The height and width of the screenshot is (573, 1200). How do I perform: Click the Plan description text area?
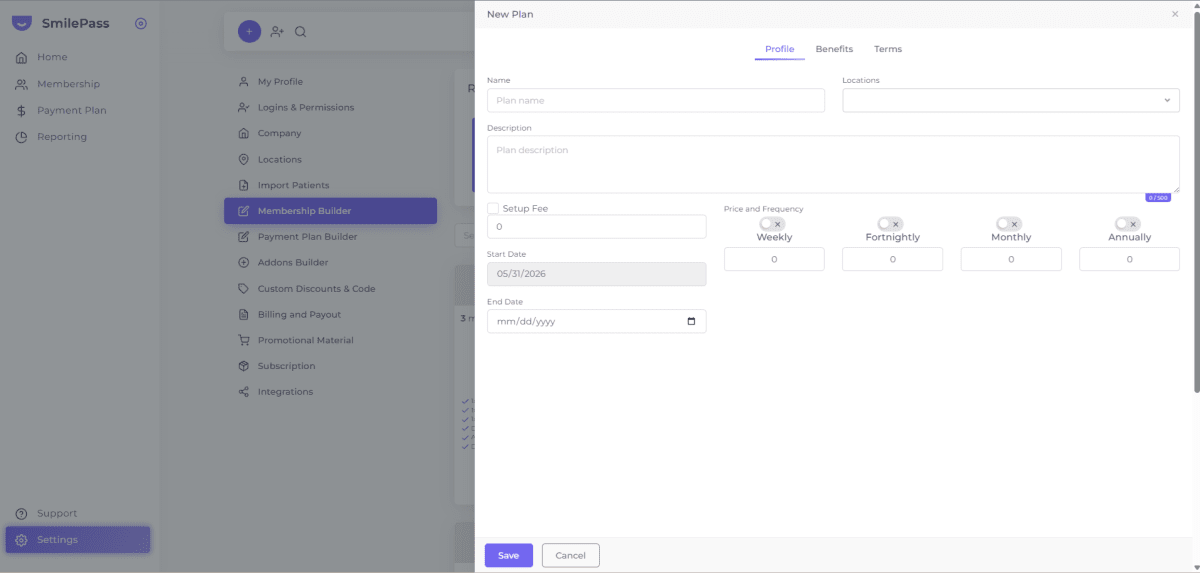(x=833, y=164)
